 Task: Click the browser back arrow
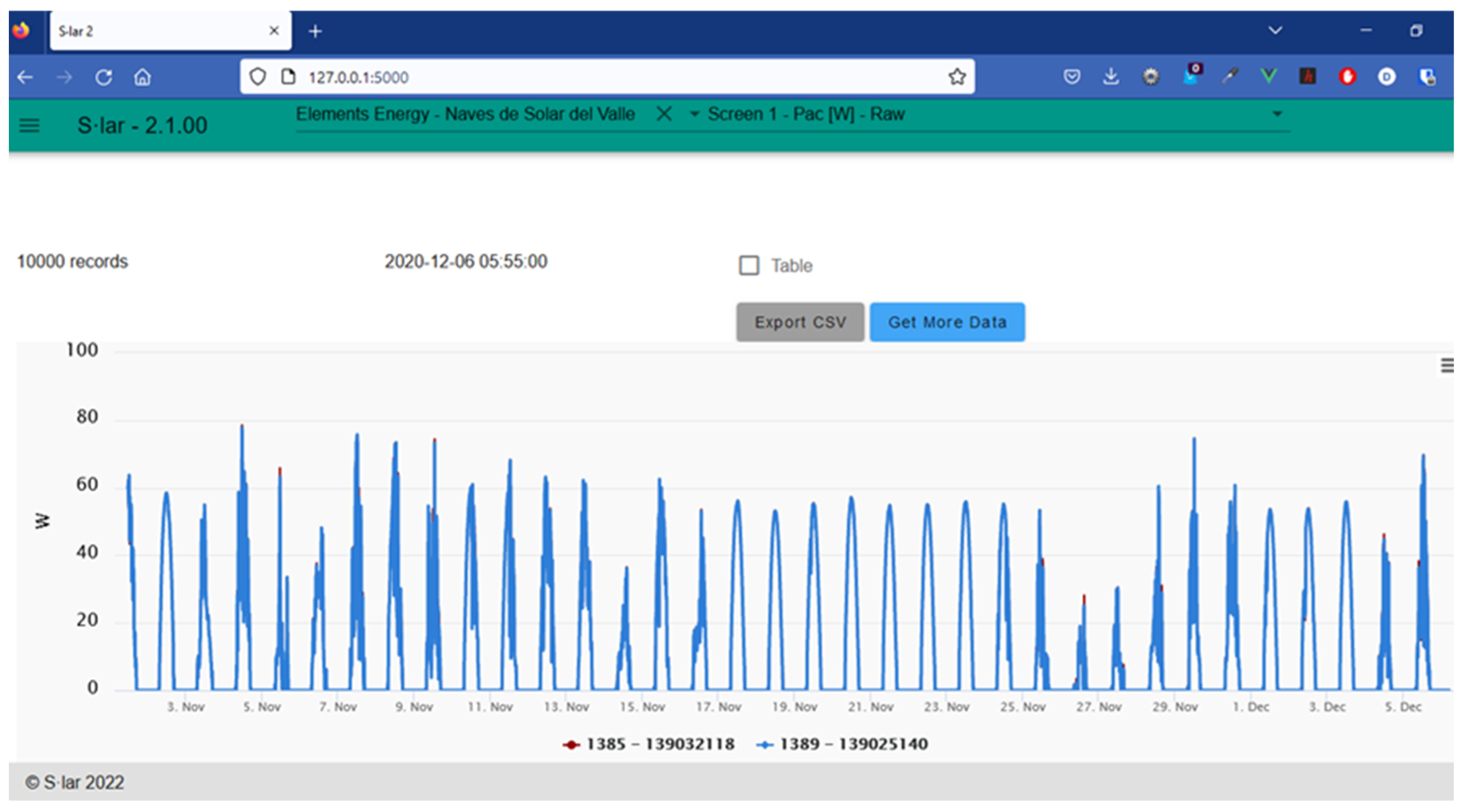25,77
